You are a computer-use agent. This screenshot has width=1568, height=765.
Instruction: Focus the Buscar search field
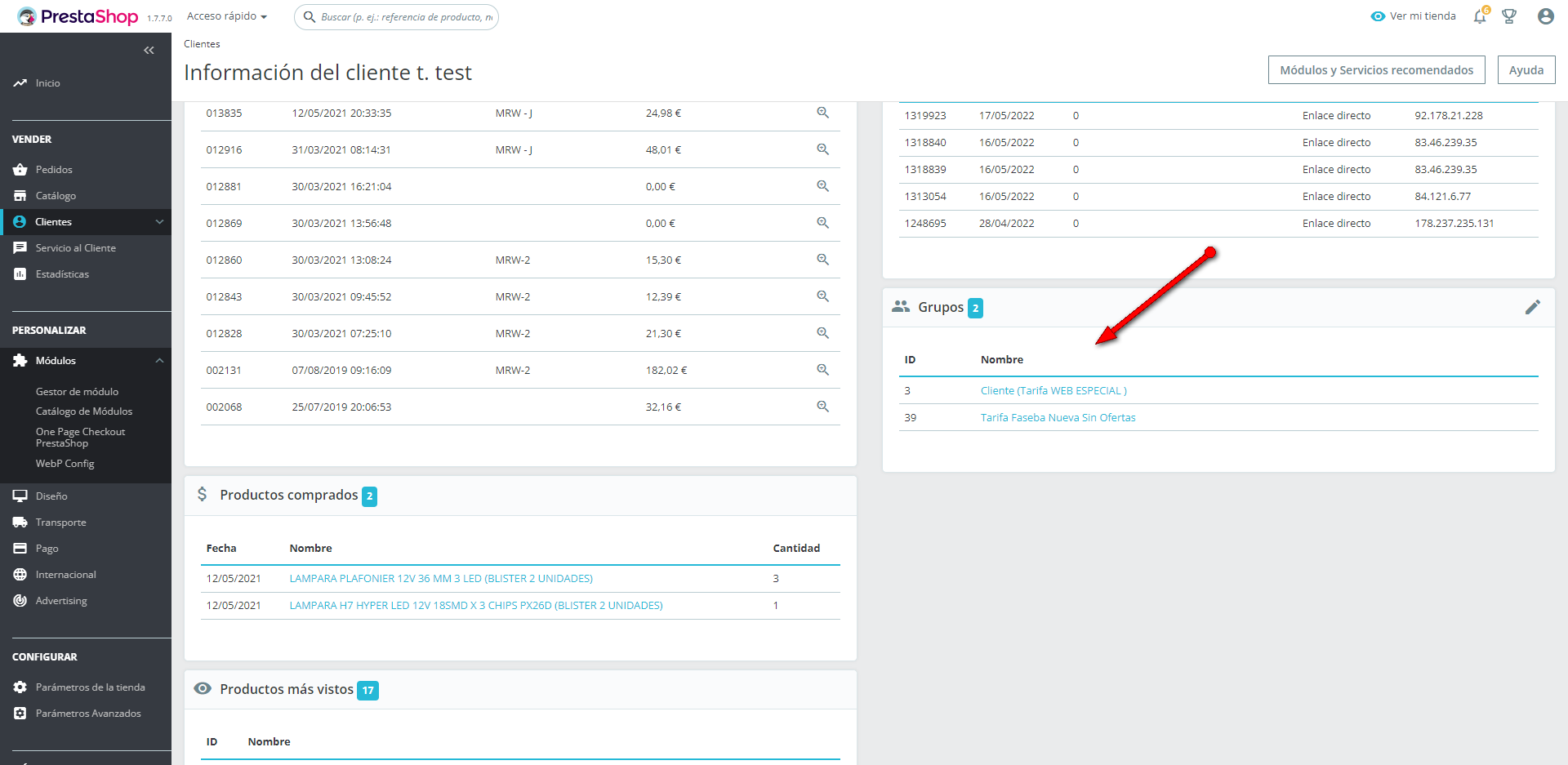[x=396, y=16]
